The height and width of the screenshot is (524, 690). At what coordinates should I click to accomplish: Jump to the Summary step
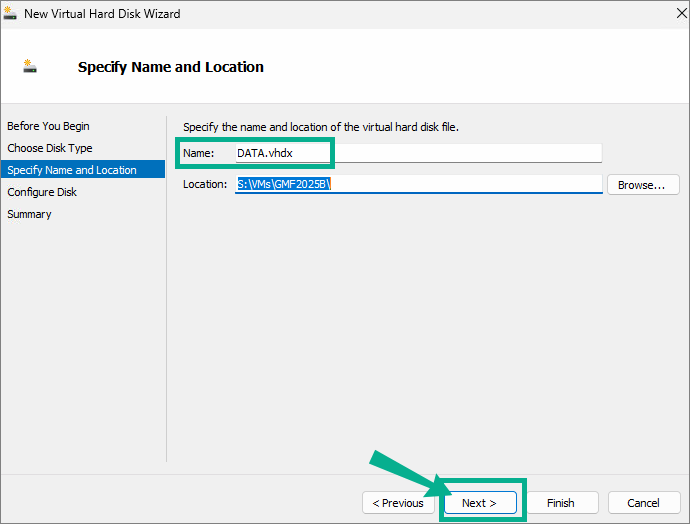click(29, 214)
